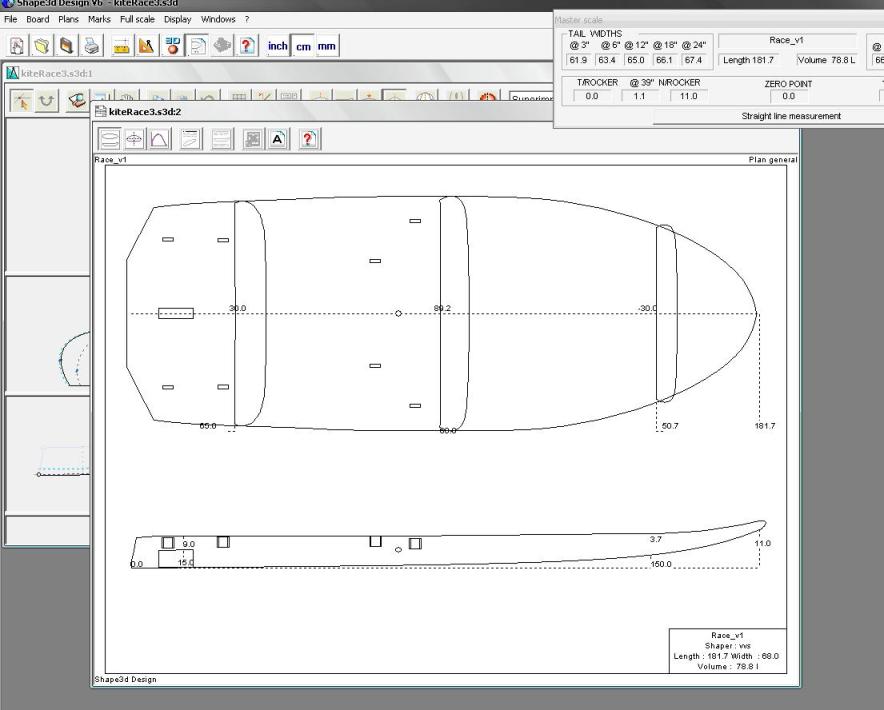Click the curve profile icon in plan toolbar
This screenshot has height=710, width=884.
pos(159,140)
